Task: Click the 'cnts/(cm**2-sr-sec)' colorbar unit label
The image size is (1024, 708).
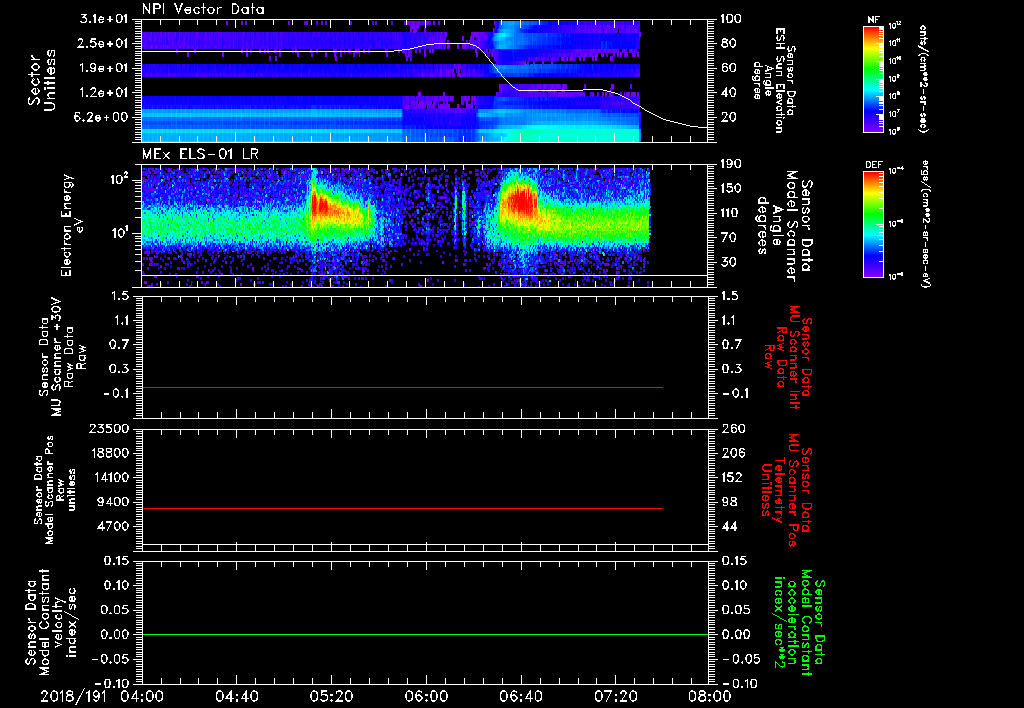Action: (x=923, y=79)
